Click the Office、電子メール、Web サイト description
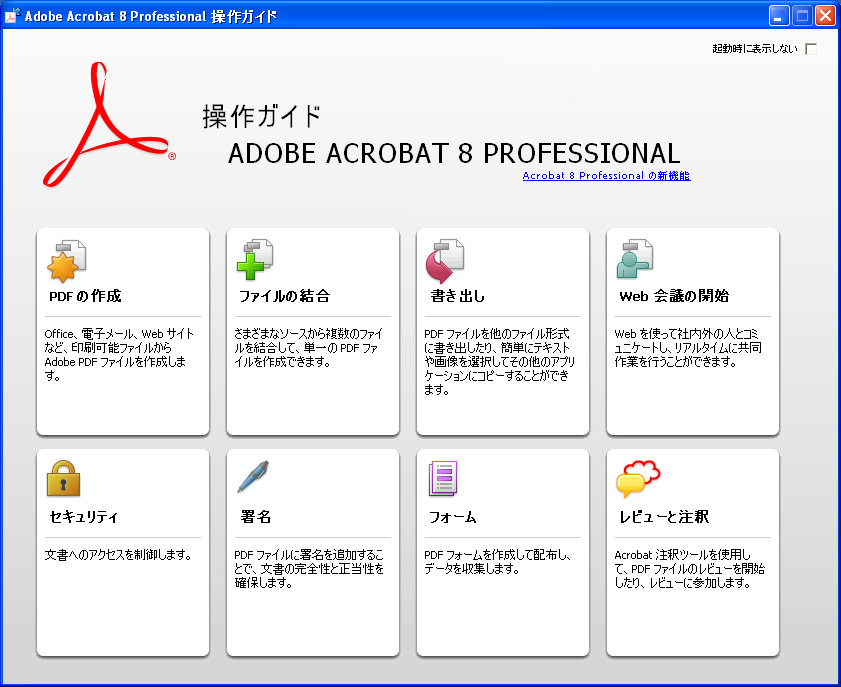The height and width of the screenshot is (687, 841). point(119,354)
